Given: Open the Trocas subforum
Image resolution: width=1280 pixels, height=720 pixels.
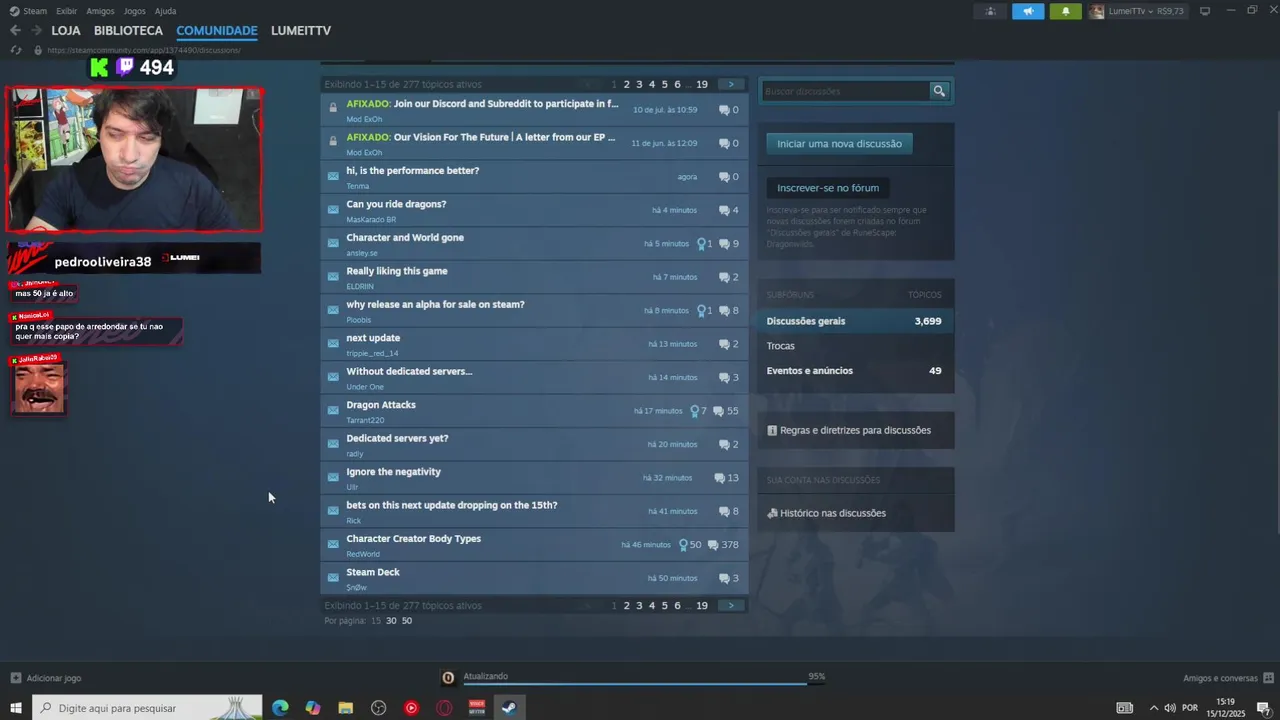Looking at the screenshot, I should 780,346.
